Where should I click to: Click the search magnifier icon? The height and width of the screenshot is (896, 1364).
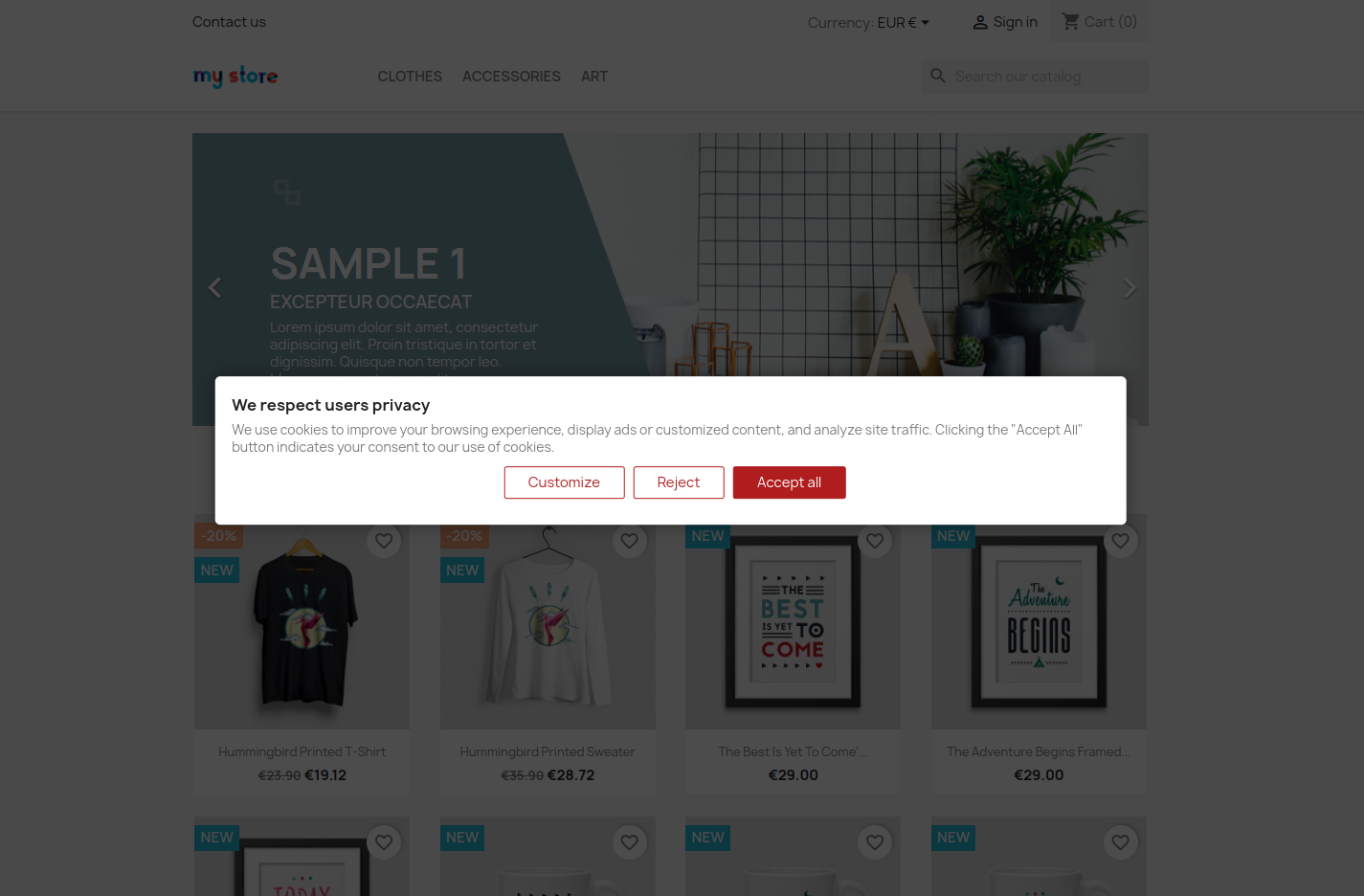click(938, 76)
